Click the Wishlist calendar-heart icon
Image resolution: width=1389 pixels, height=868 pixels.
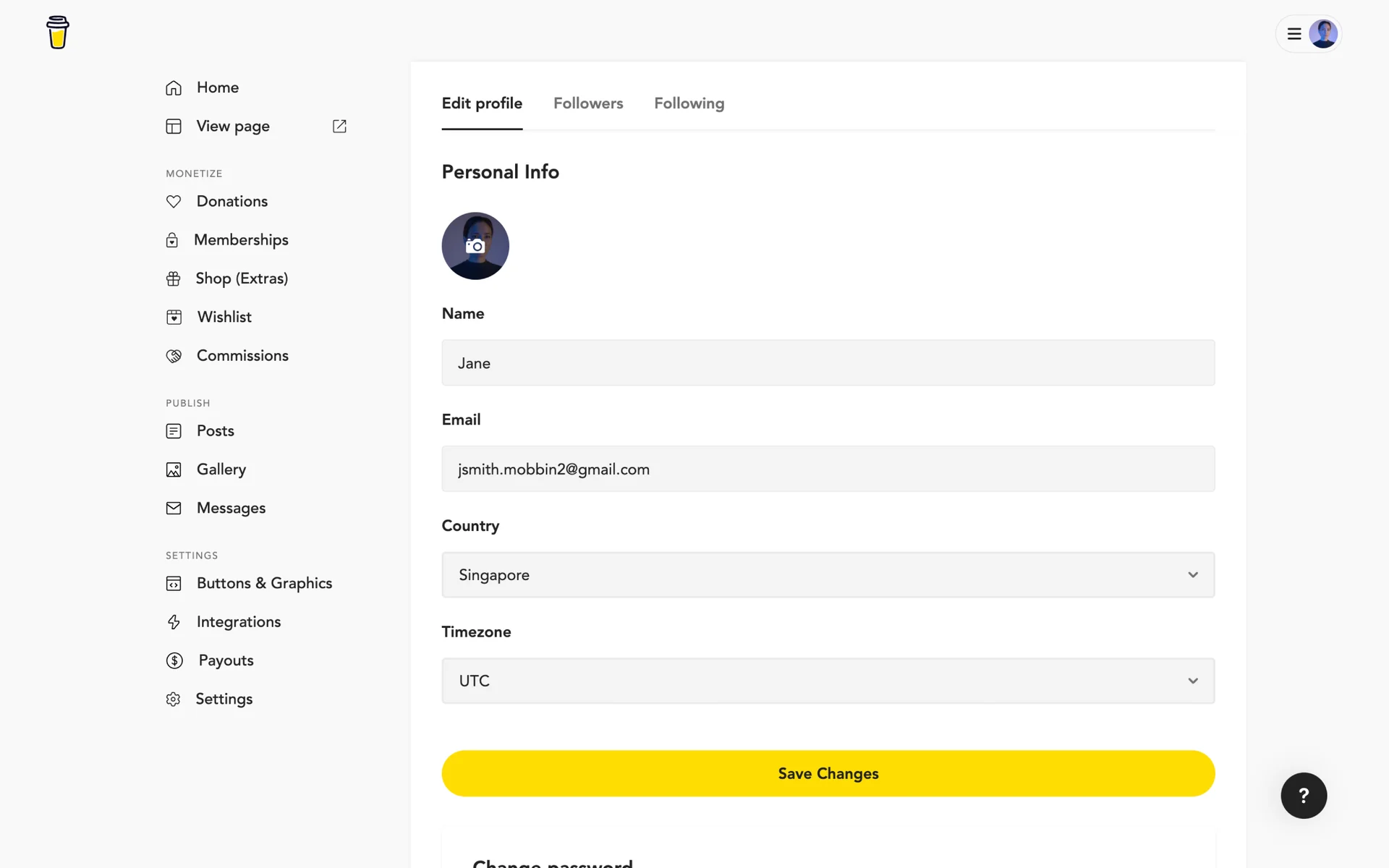click(174, 317)
